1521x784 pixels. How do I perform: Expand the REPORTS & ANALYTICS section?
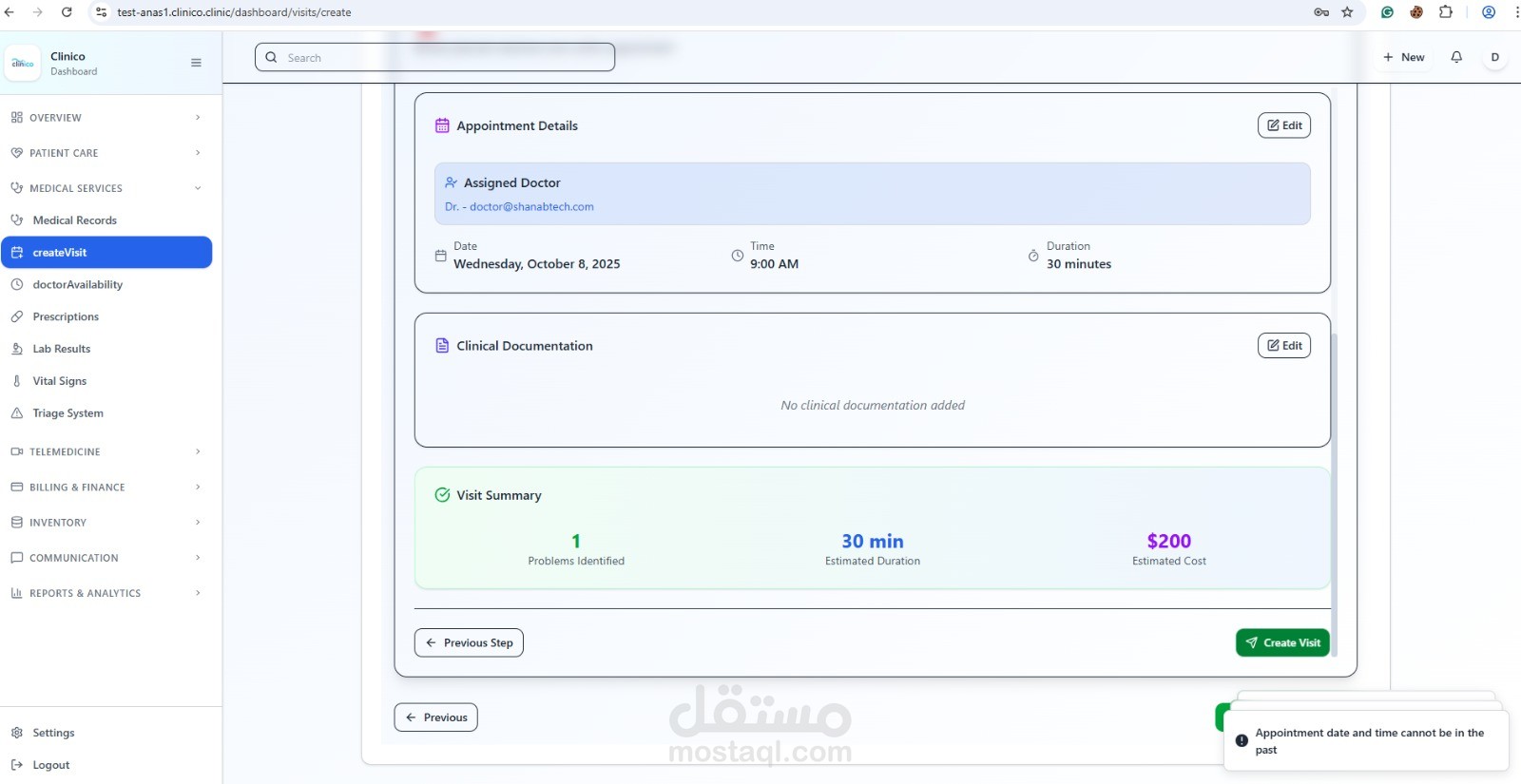pos(106,593)
